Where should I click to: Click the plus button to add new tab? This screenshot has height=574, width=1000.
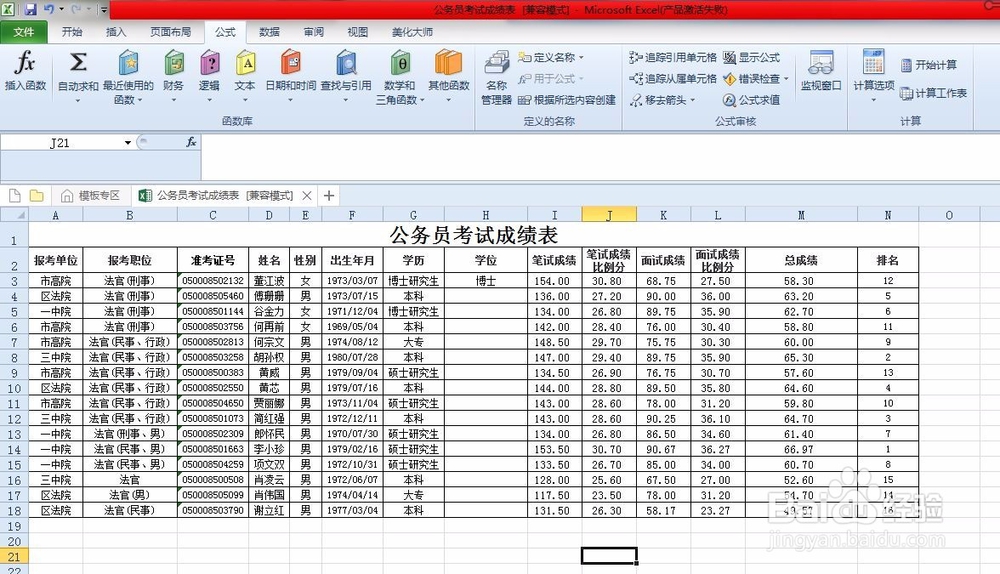(328, 196)
